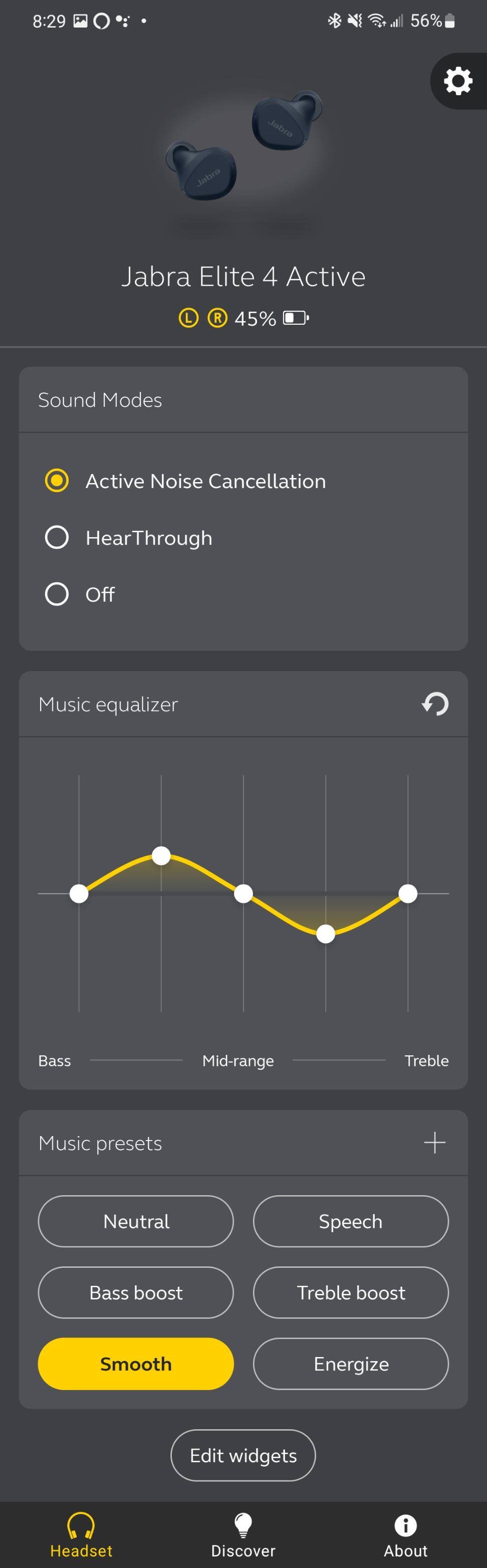Tap the About info icon
This screenshot has height=1568, width=487.
point(405,1525)
